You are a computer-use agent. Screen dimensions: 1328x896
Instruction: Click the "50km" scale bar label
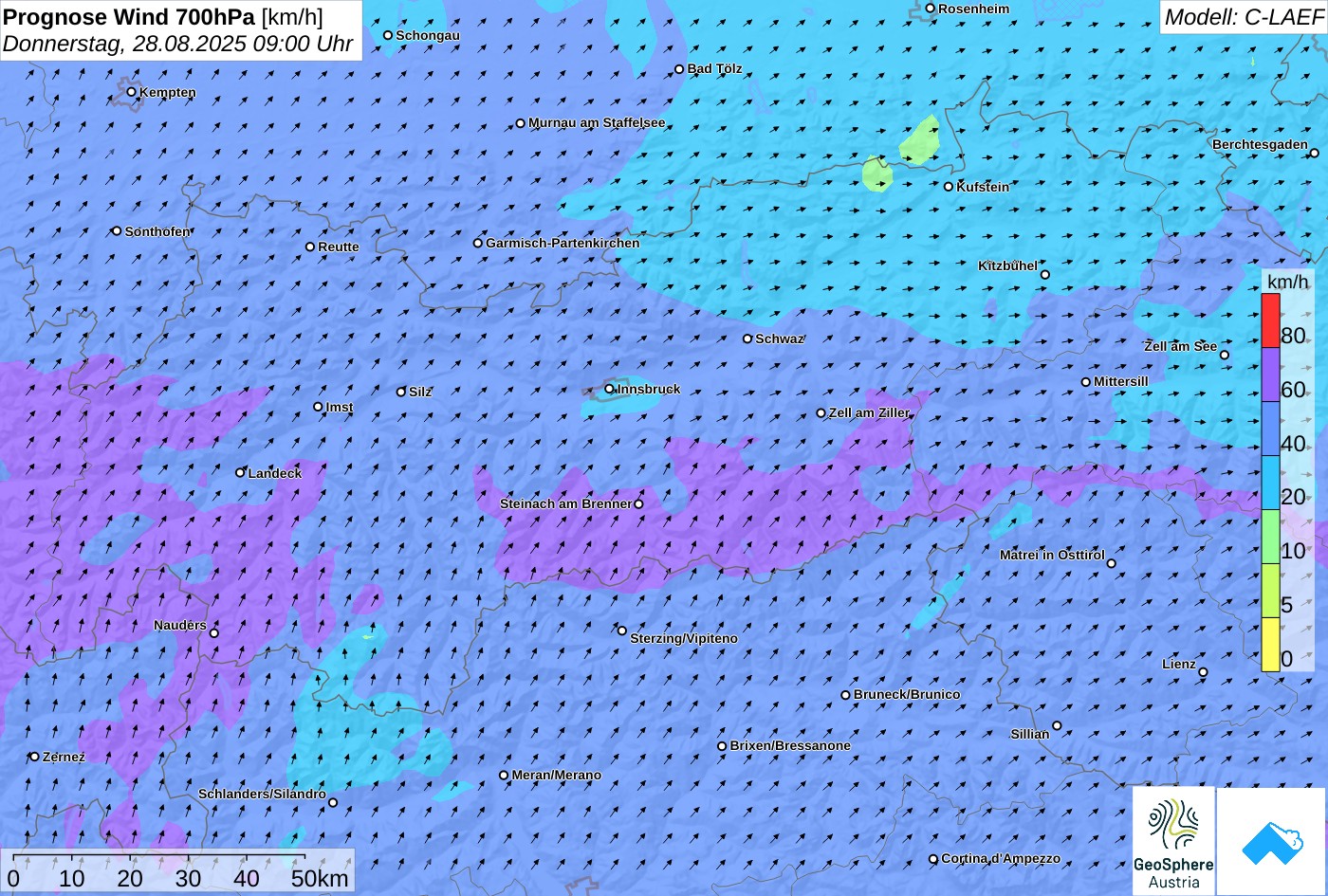[x=320, y=878]
